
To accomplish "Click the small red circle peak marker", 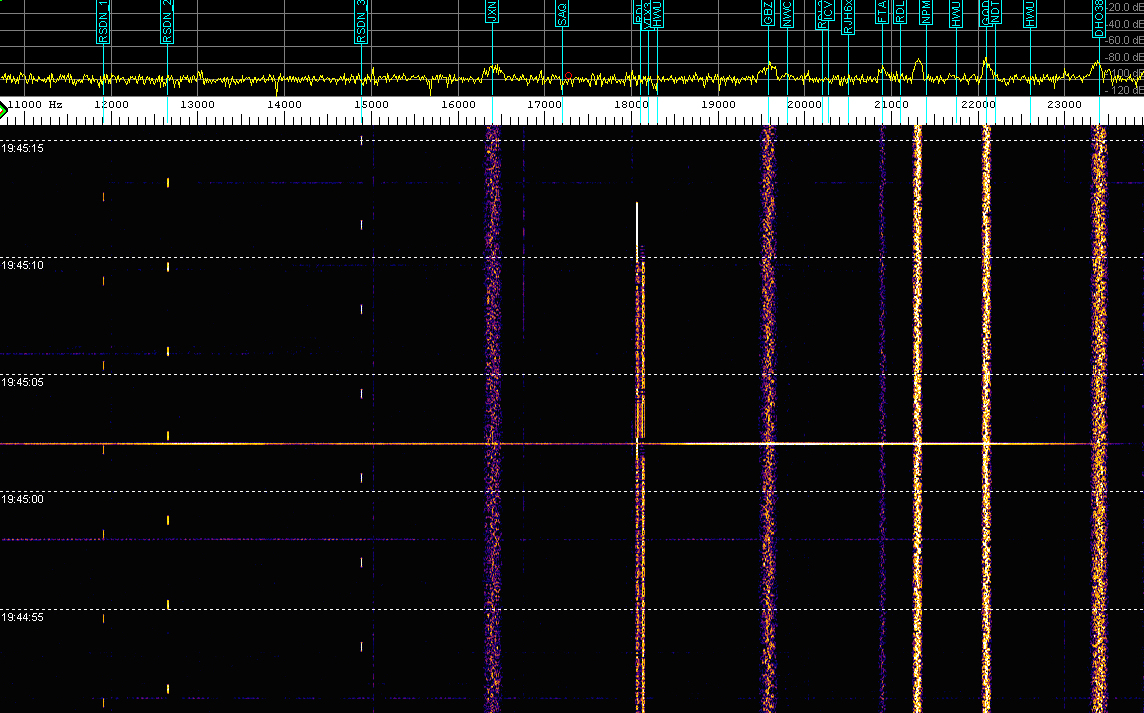I will 568,76.
